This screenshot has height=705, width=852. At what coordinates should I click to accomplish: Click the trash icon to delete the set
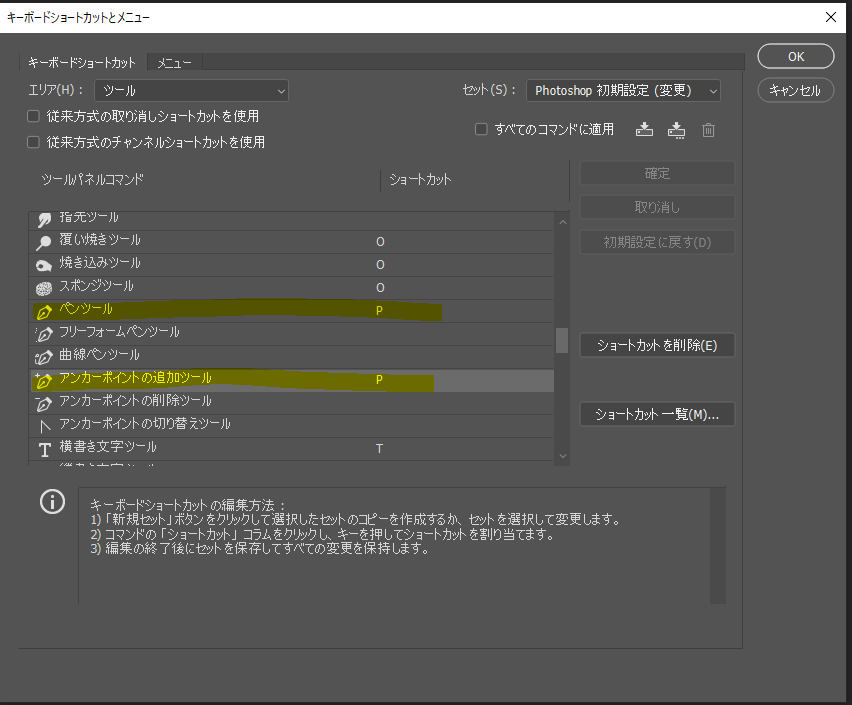point(708,129)
